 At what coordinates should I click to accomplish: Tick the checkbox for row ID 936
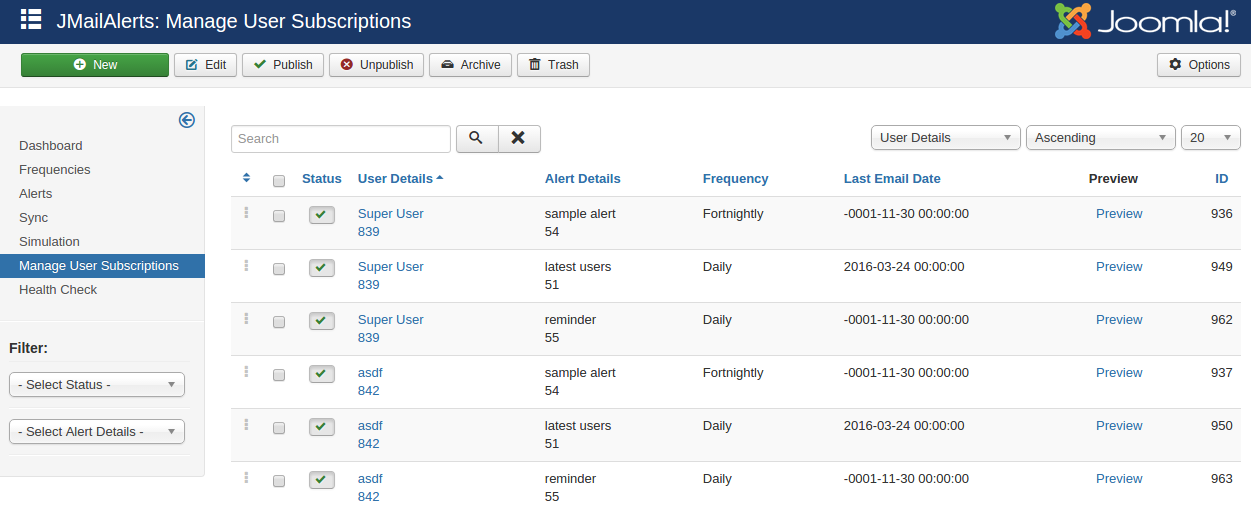tap(279, 216)
